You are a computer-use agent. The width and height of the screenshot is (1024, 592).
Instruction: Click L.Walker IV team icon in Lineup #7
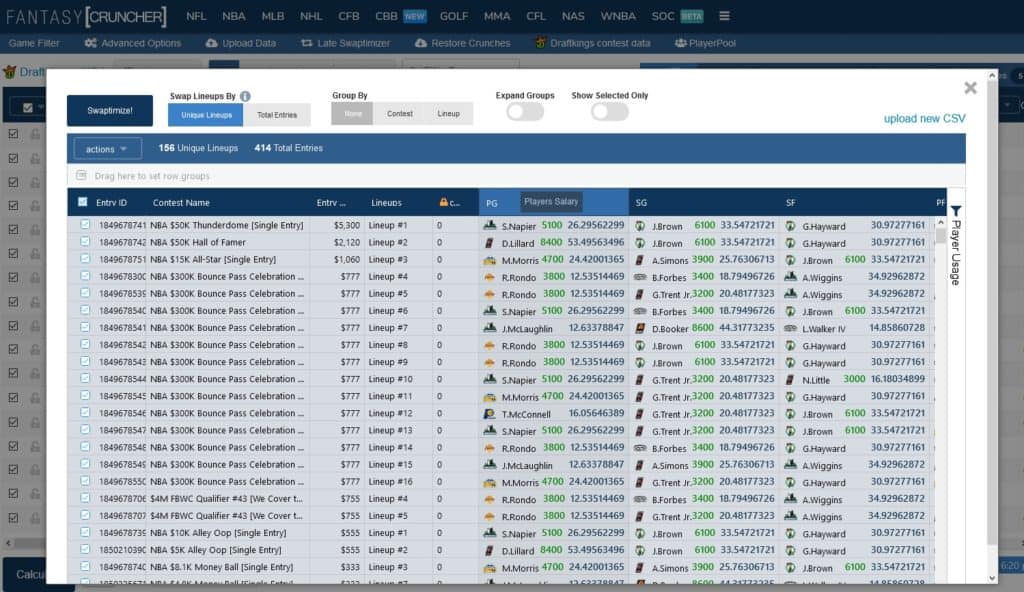coord(790,328)
